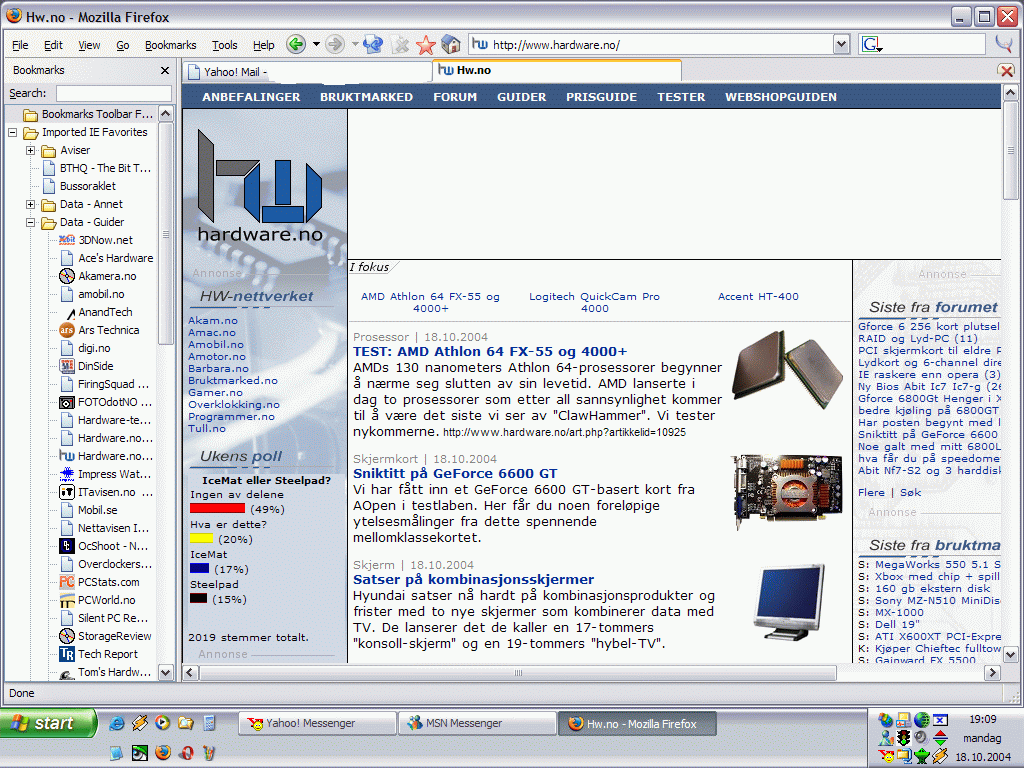Open the TESTER navigation link
Screen dimensions: 1024x768
coord(681,97)
